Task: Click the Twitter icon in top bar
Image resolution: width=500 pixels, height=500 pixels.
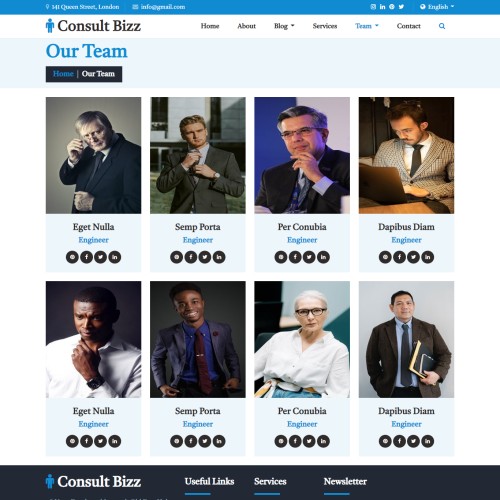Action: (x=401, y=7)
